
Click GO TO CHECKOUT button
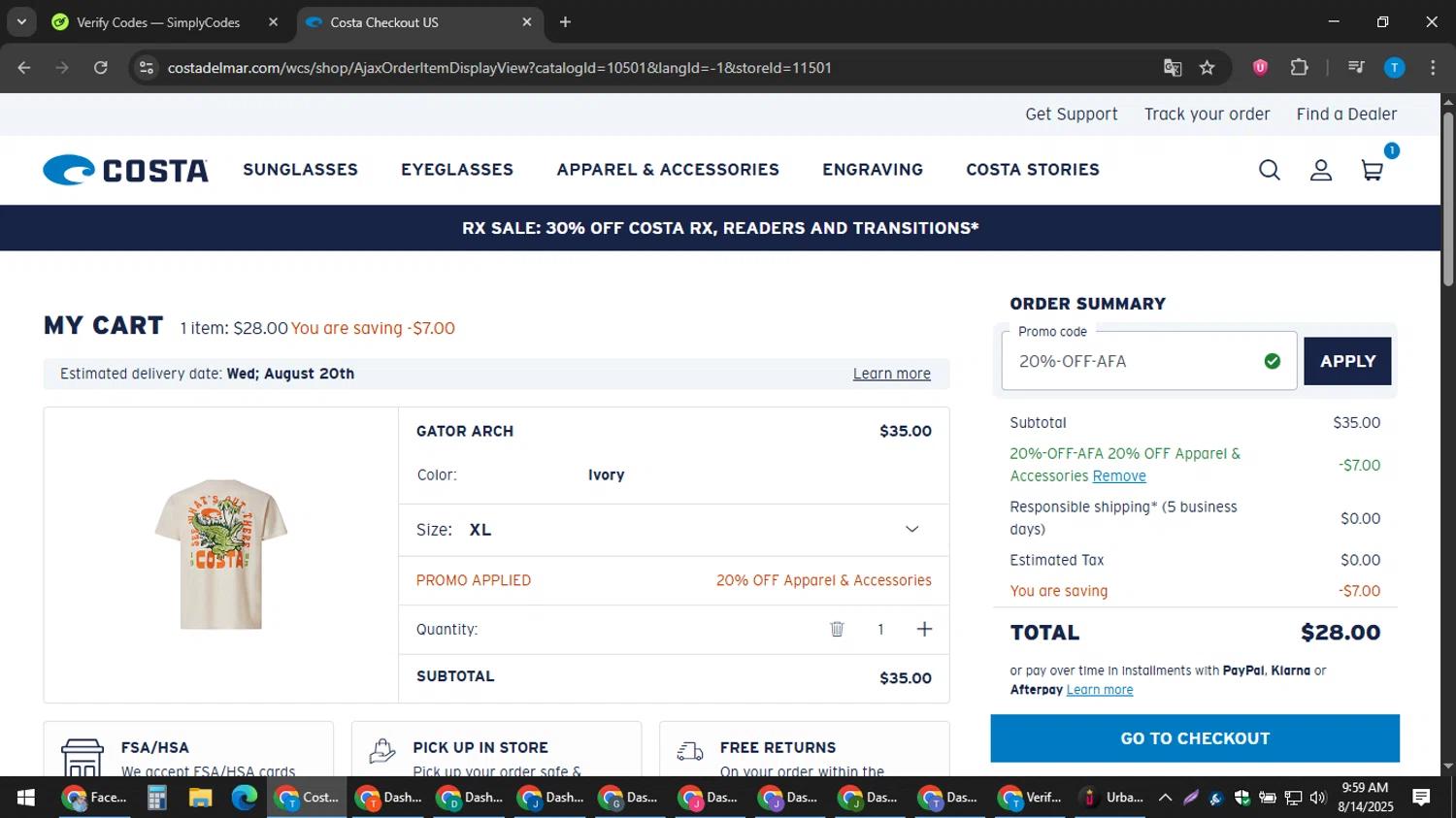[1195, 738]
